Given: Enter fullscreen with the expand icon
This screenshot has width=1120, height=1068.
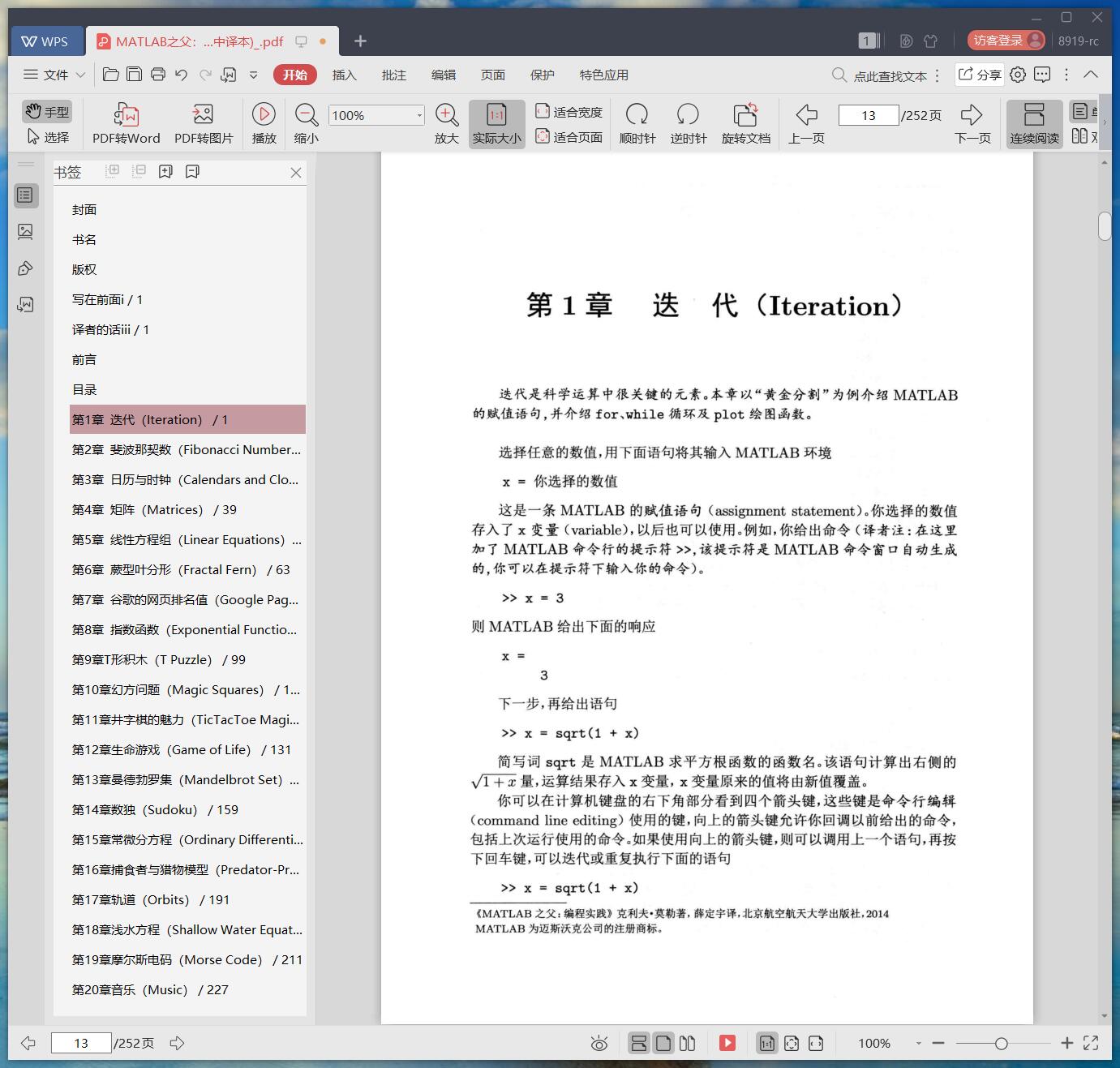Looking at the screenshot, I should pos(1091,1043).
